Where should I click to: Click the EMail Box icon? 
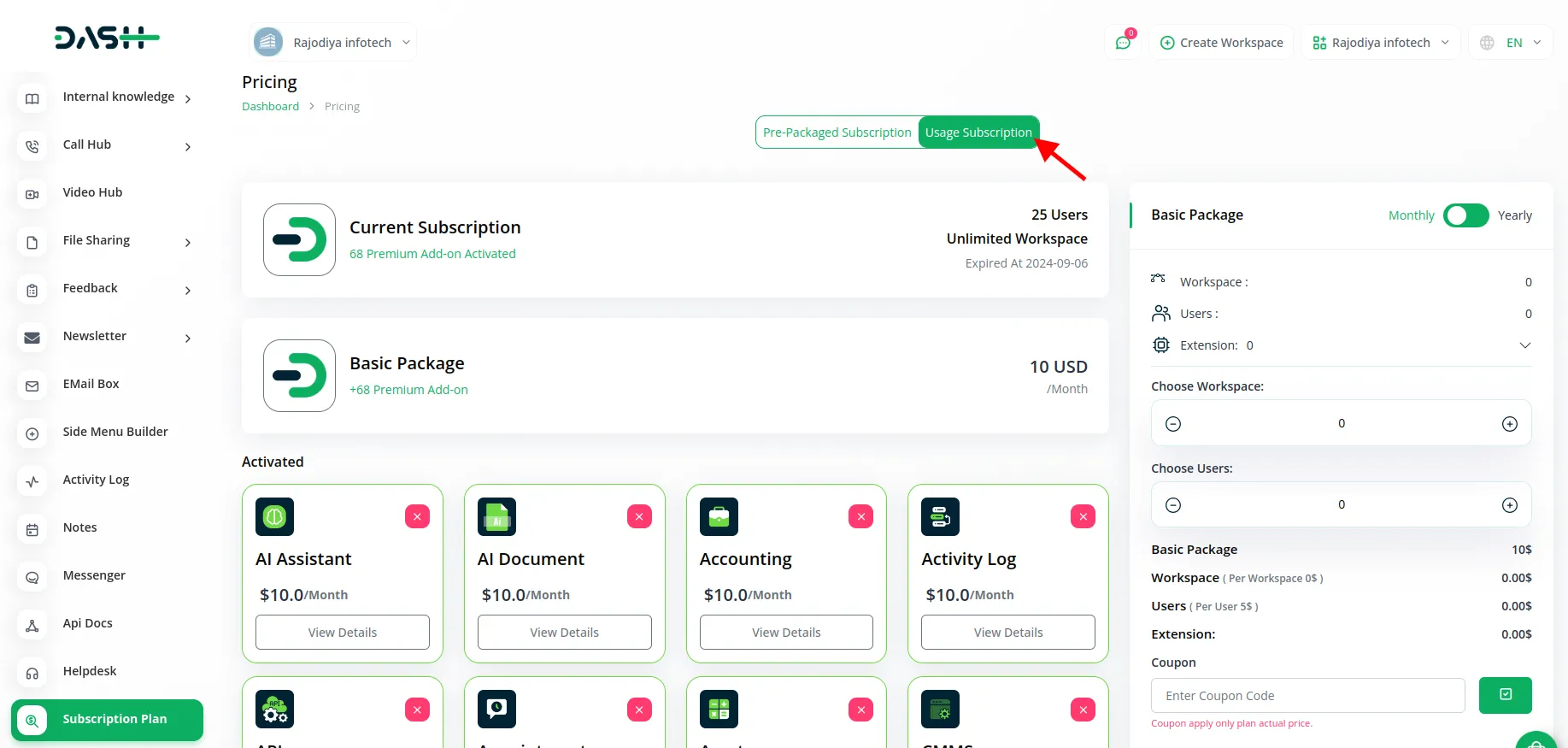point(32,386)
